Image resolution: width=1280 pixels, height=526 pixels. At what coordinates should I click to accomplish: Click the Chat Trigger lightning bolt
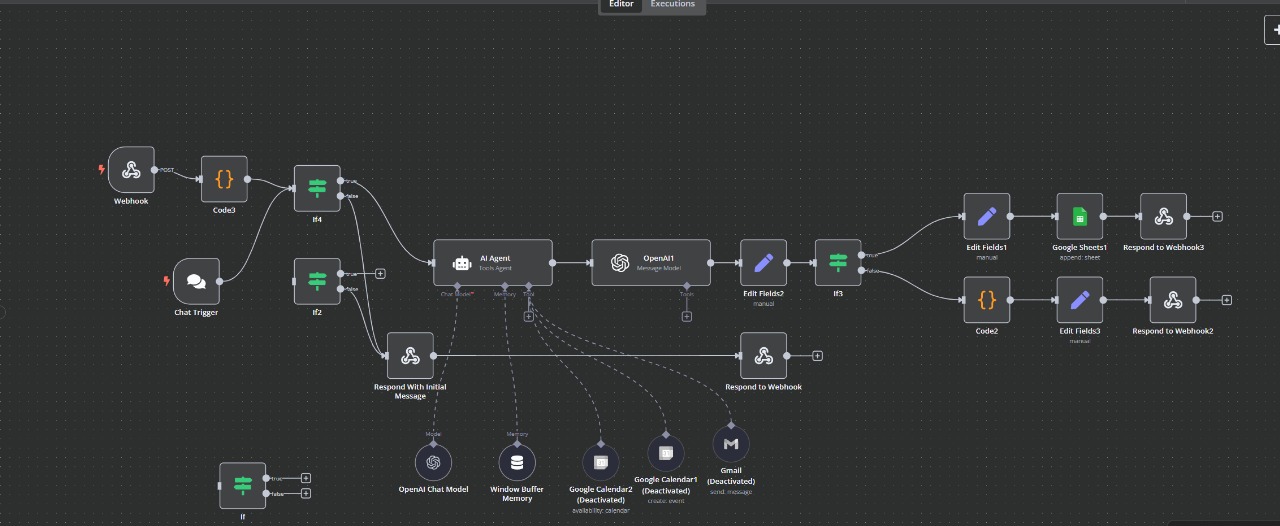click(x=167, y=281)
